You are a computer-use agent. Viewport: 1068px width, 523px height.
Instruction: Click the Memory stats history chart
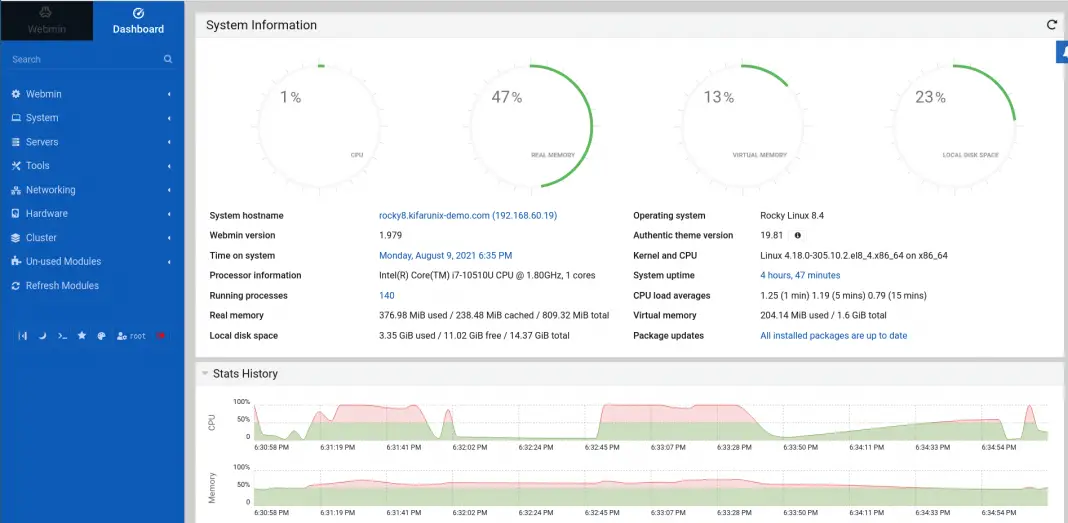point(650,486)
